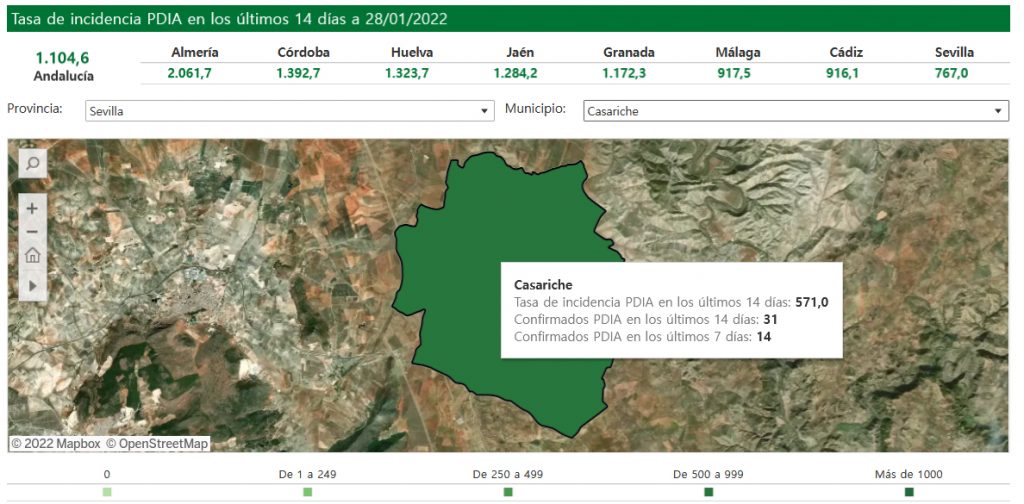Image resolution: width=1024 pixels, height=504 pixels.
Task: Click the 'Más de 1000' legend swatch
Action: [909, 492]
